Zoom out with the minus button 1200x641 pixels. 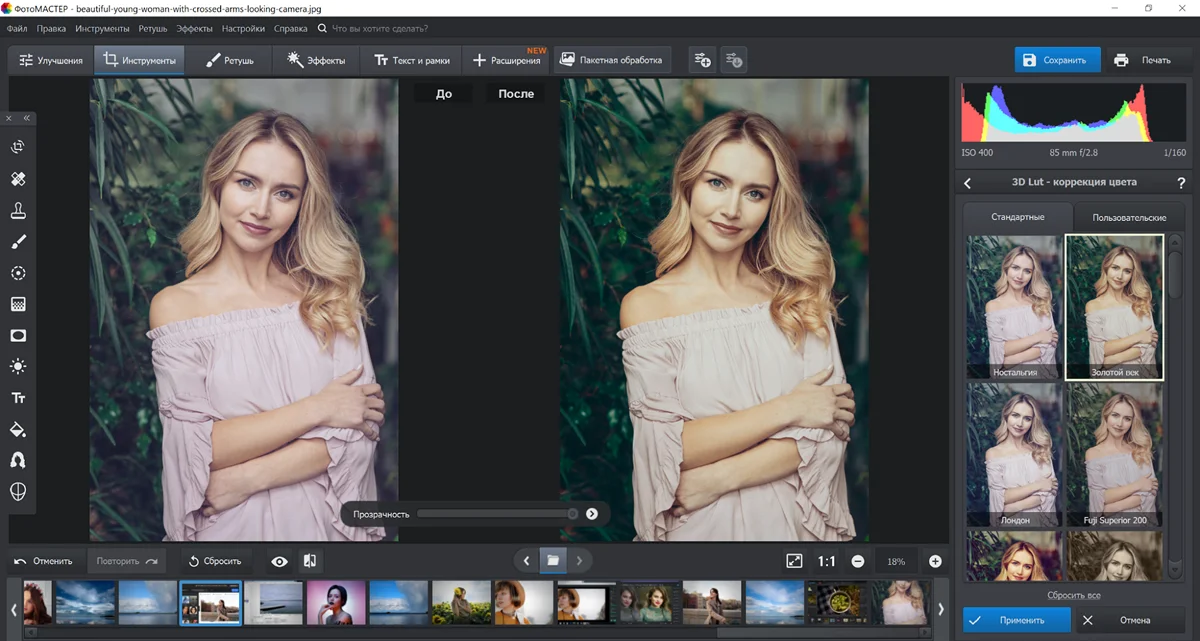coord(858,562)
